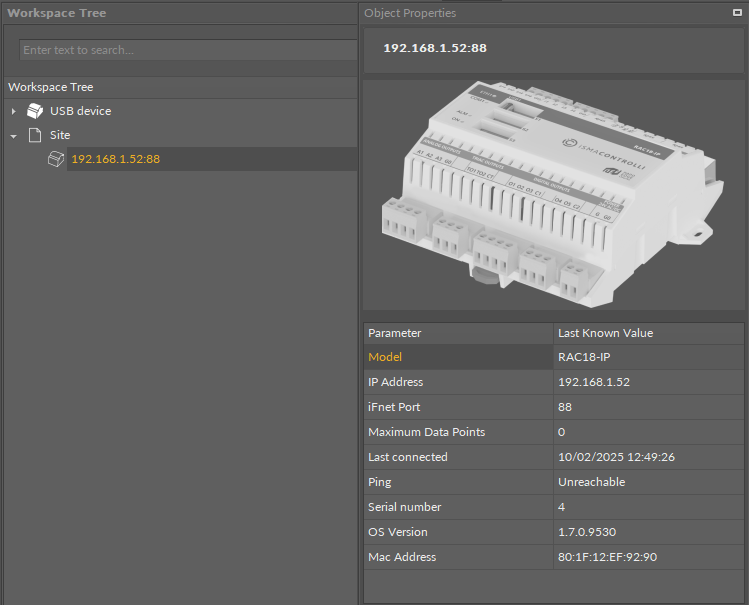749x605 pixels.
Task: Select the 192.168.1.52:88 device in tree
Action: 115,159
